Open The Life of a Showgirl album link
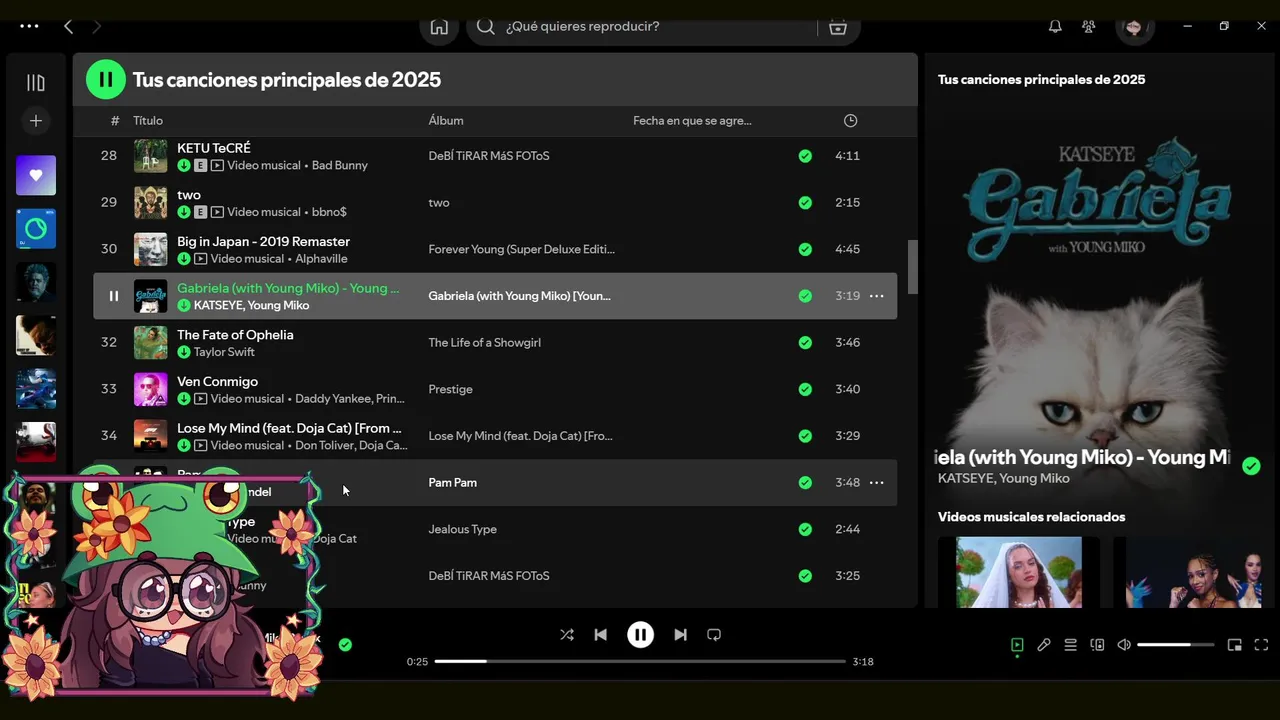 485,343
